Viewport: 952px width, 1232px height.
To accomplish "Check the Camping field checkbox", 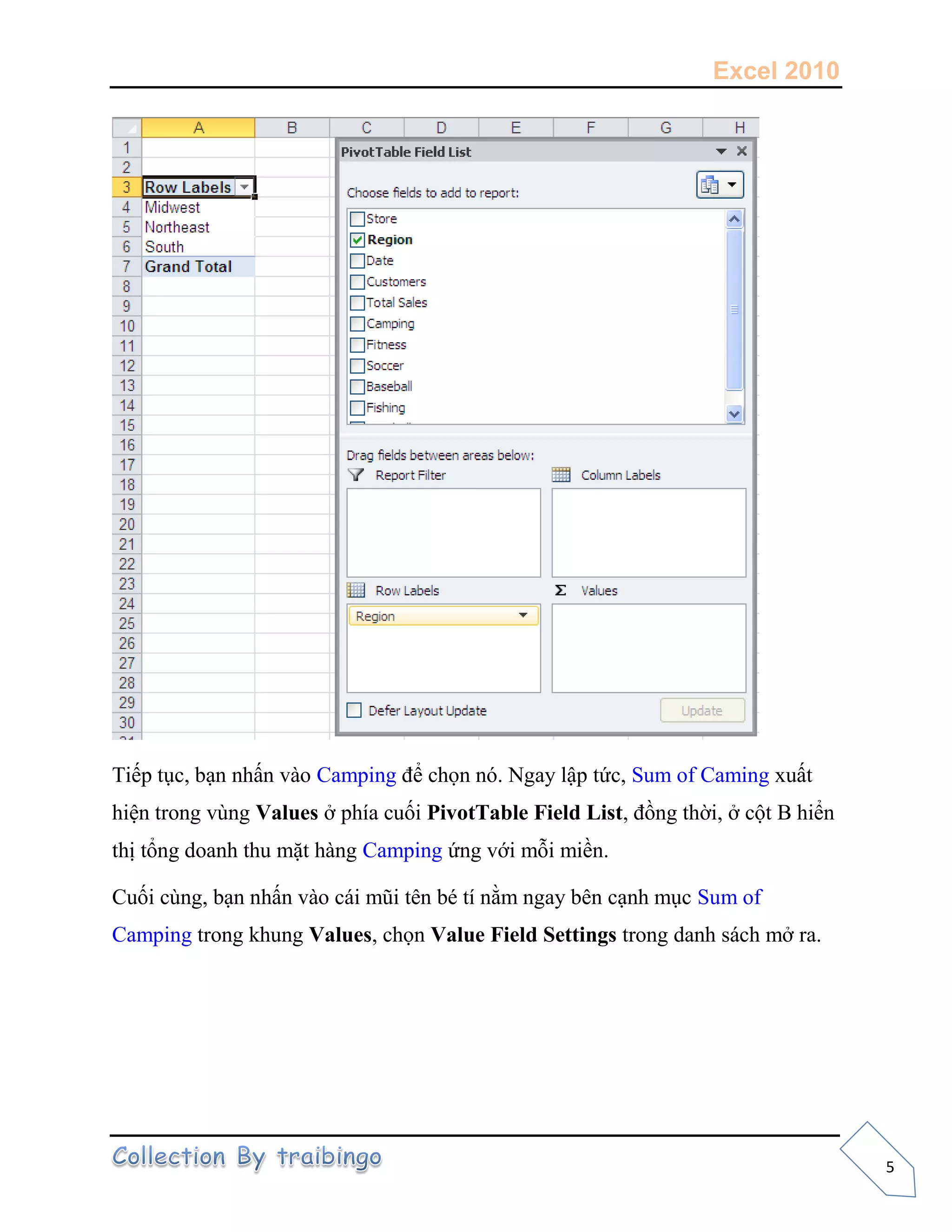I will click(357, 324).
